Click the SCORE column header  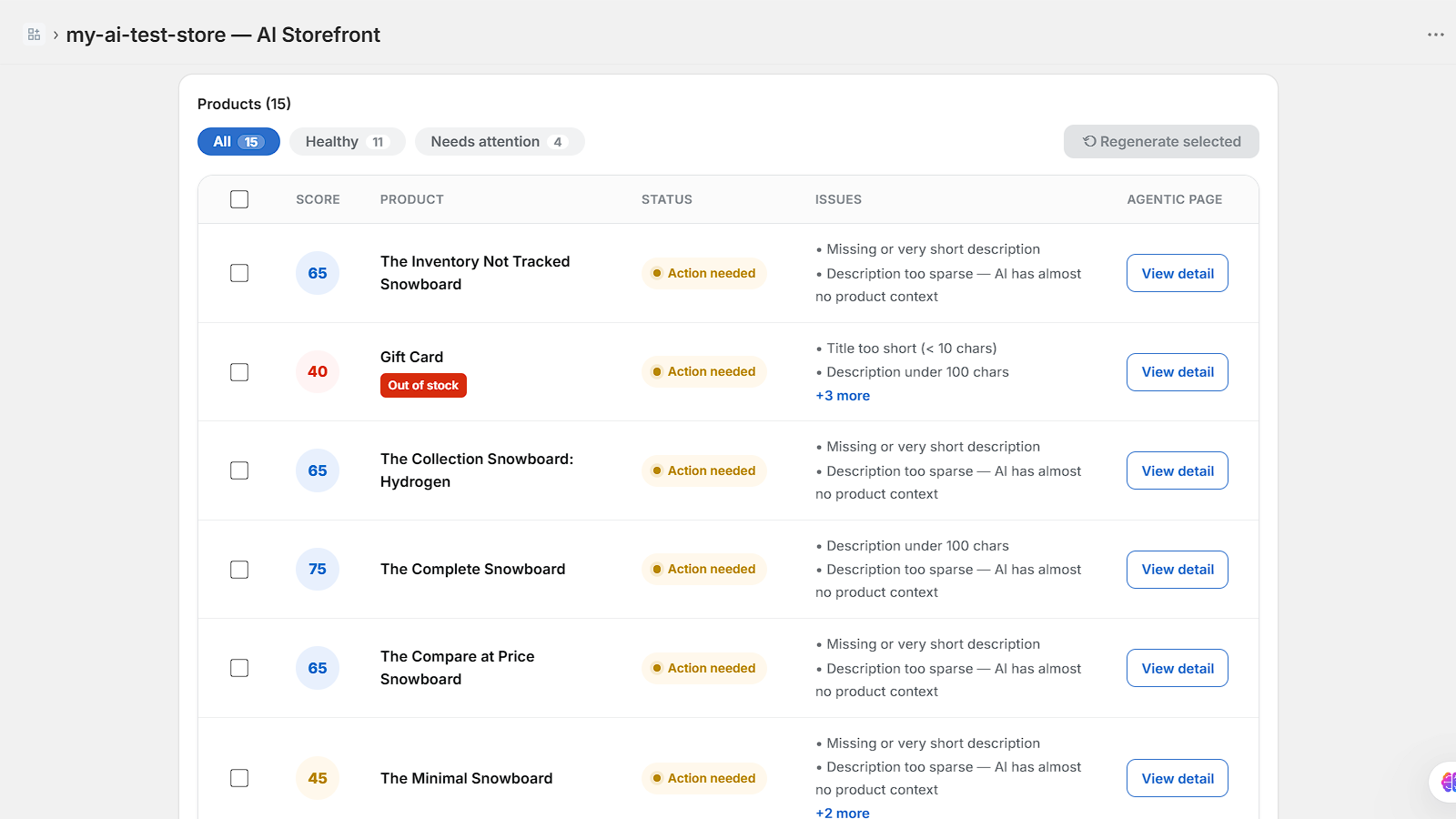[x=318, y=199]
